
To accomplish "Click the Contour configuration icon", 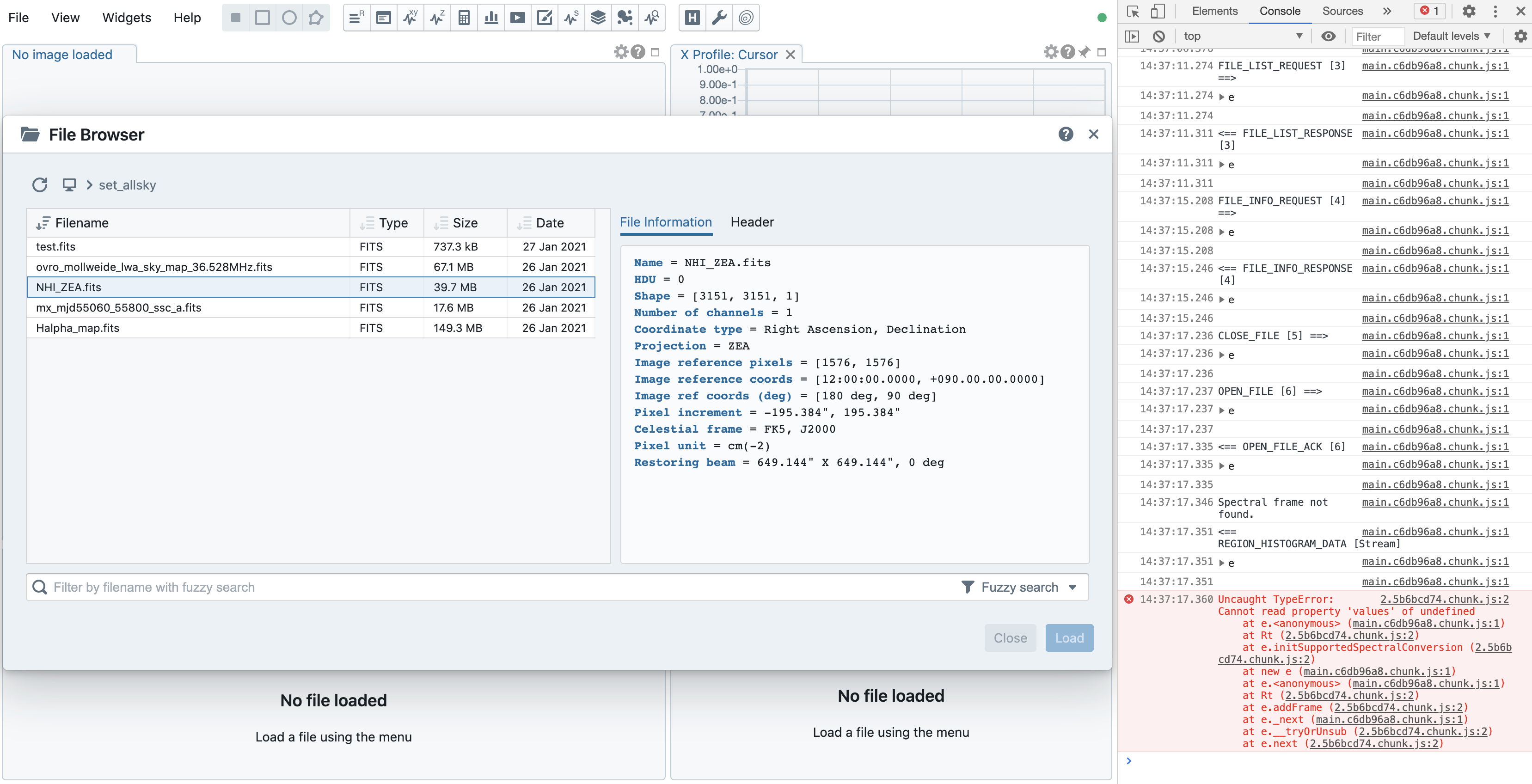I will pyautogui.click(x=746, y=18).
